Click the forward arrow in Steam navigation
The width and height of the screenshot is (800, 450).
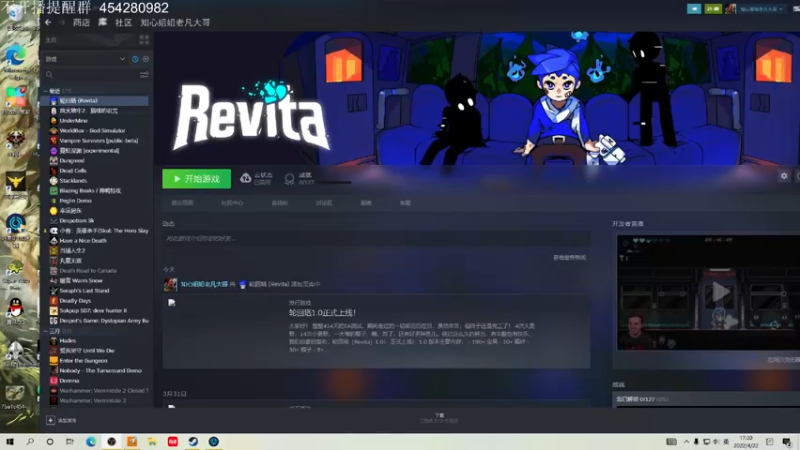62,22
